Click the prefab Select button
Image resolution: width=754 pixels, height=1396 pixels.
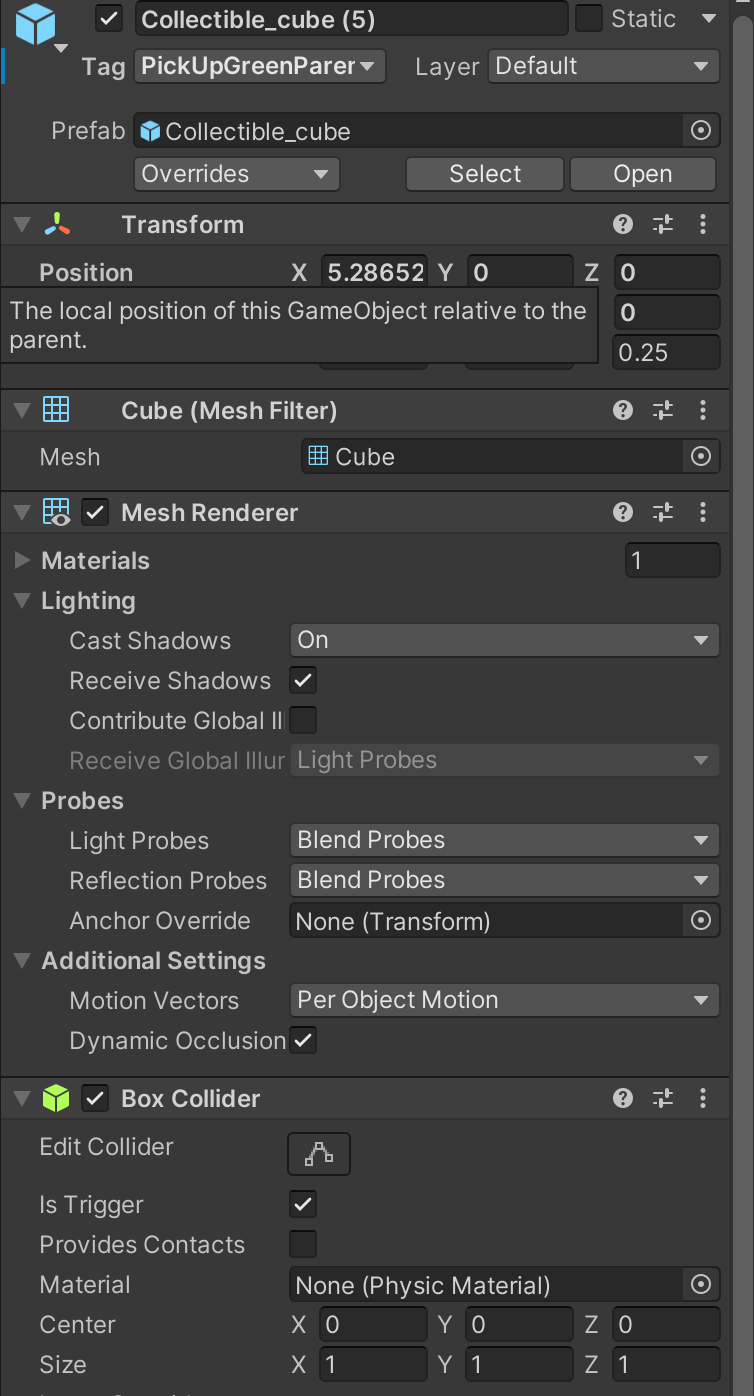(485, 174)
